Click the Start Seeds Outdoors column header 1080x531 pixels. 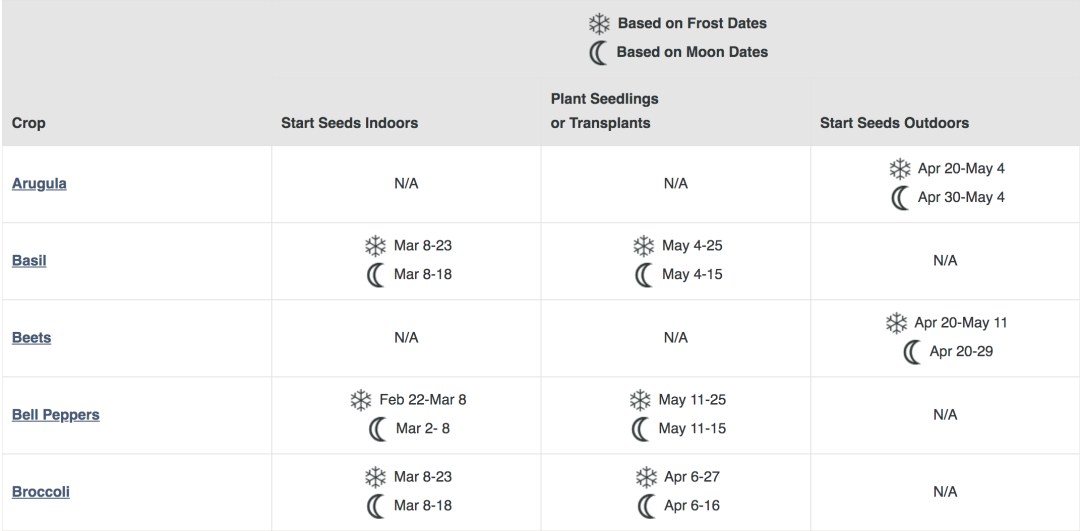894,123
